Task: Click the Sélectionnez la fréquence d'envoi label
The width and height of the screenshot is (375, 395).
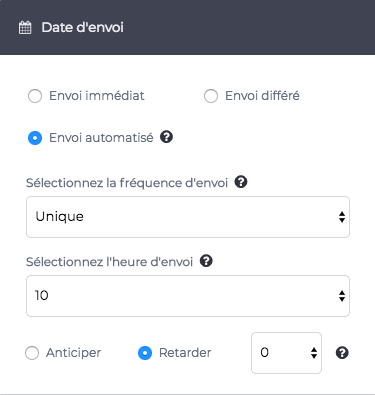Action: click(127, 183)
